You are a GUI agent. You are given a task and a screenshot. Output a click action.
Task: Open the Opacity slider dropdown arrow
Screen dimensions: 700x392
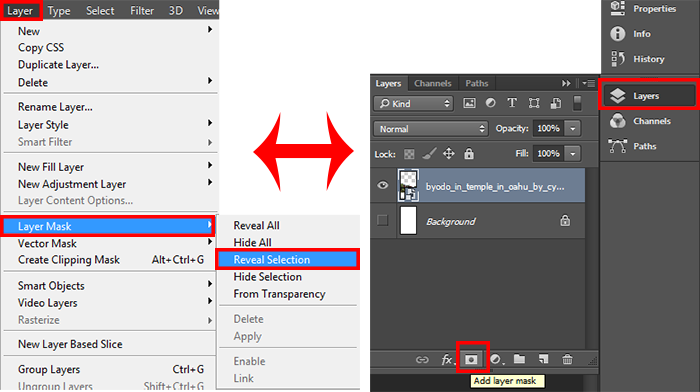coord(572,129)
